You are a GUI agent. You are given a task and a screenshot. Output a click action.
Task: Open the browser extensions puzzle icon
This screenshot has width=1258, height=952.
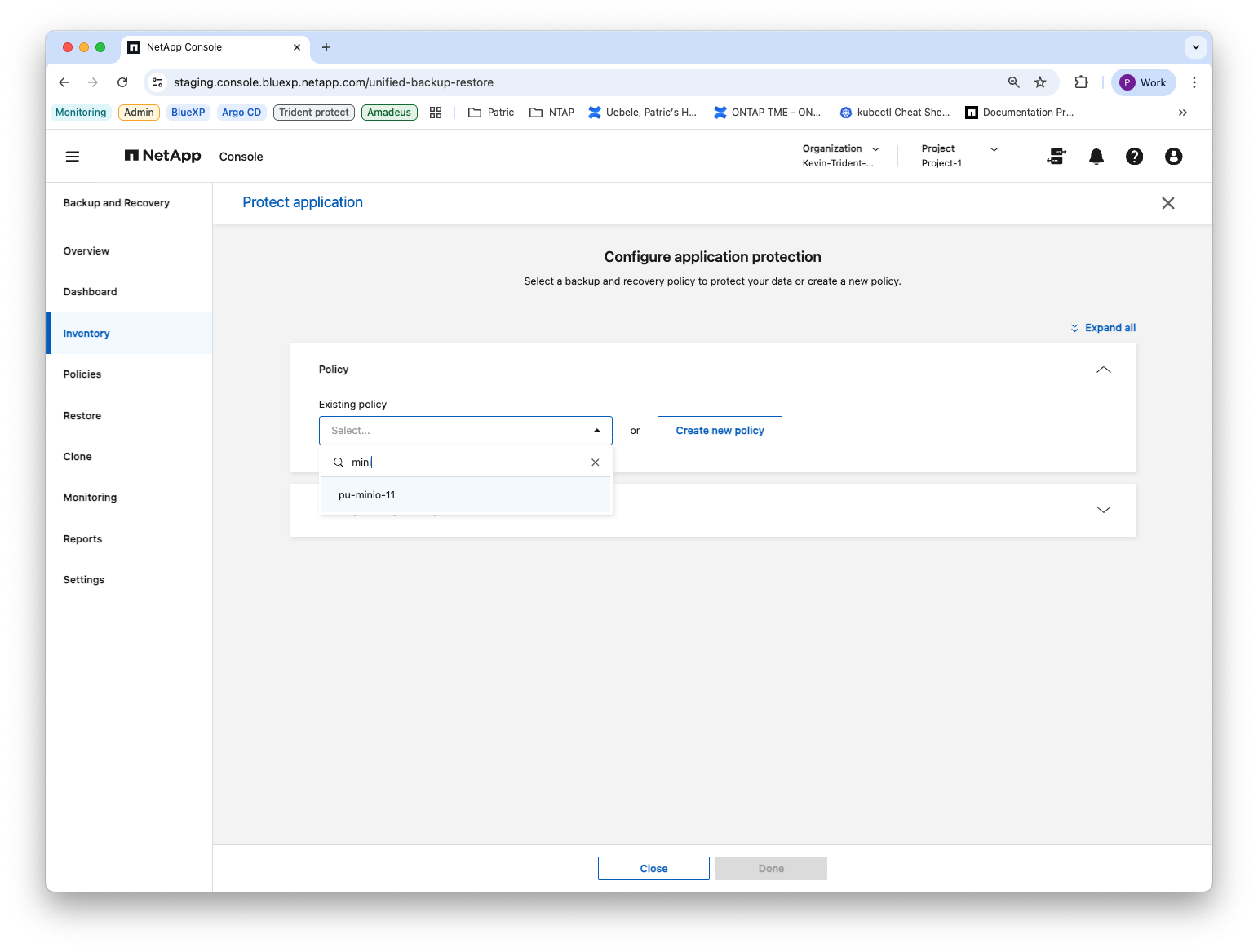1082,82
